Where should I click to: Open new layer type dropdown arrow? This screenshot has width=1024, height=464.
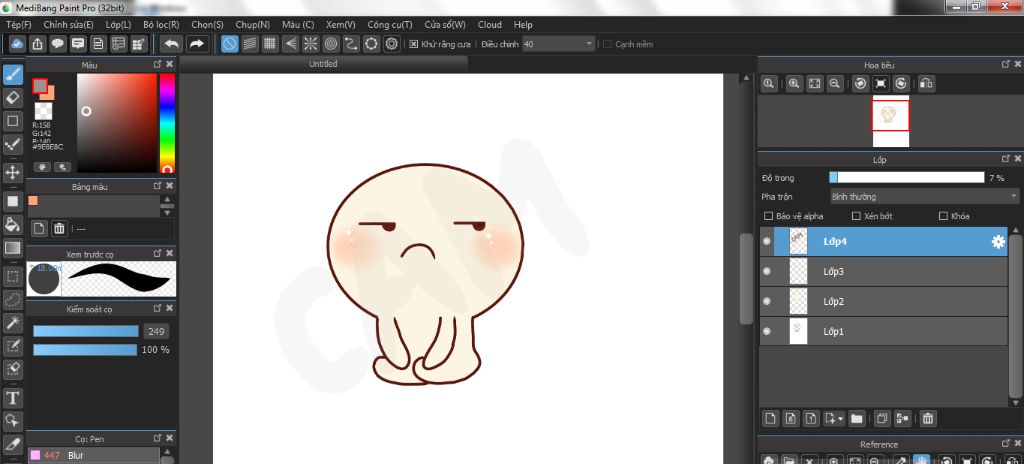(840, 419)
